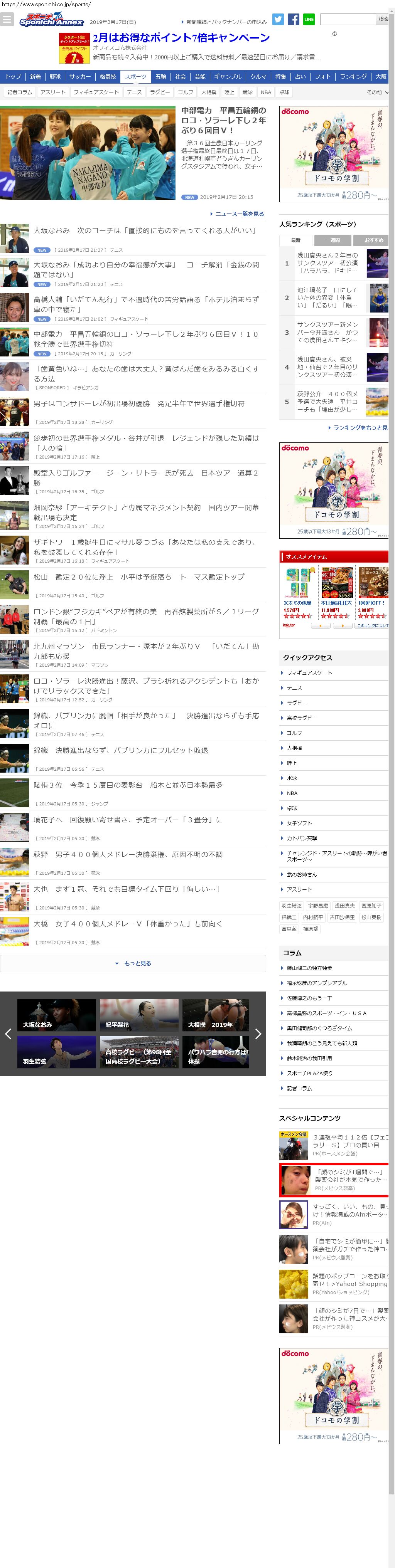Click the Sponichi Annex logo

click(52, 20)
